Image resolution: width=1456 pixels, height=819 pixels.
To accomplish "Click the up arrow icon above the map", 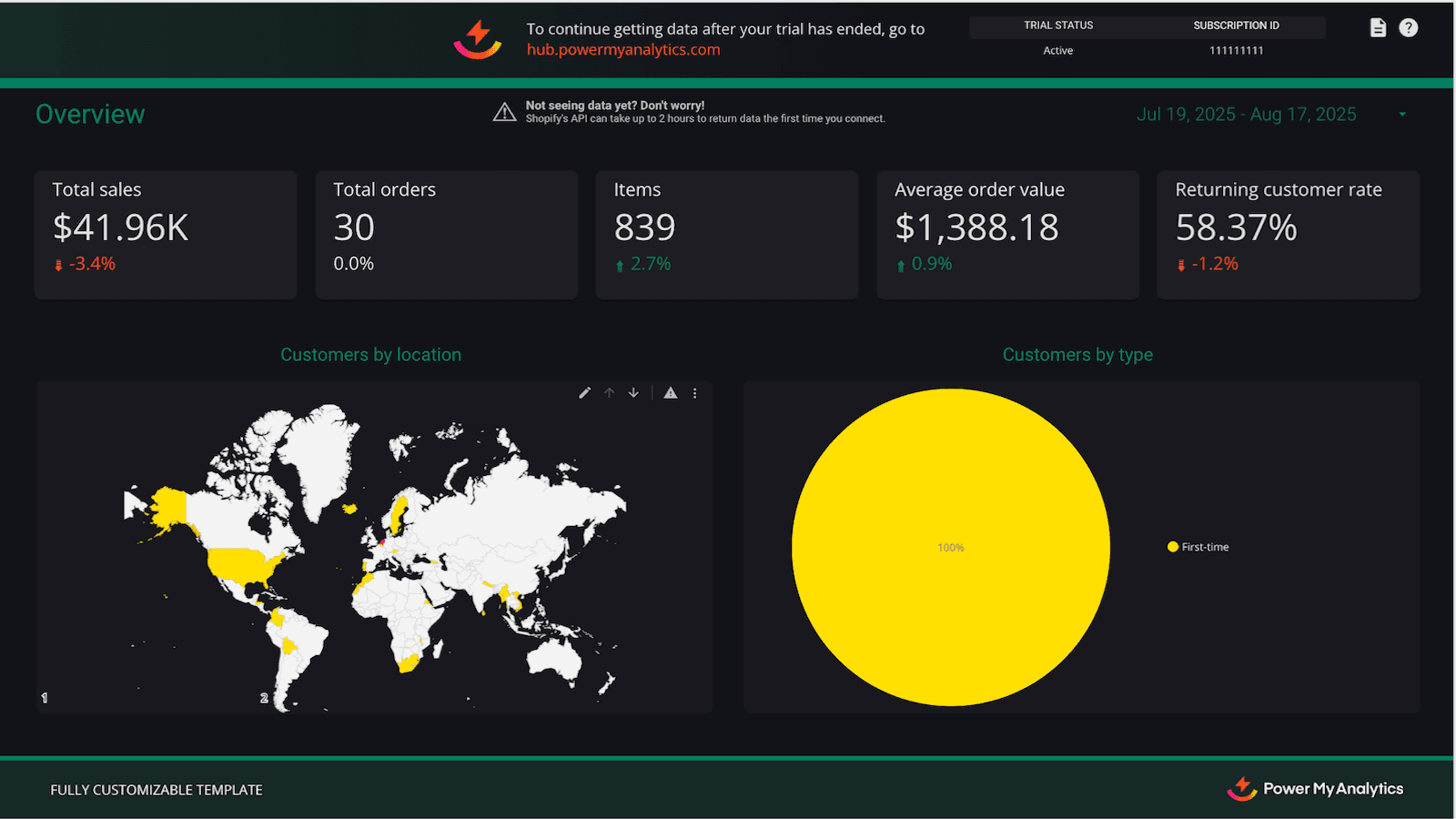I will [x=609, y=392].
